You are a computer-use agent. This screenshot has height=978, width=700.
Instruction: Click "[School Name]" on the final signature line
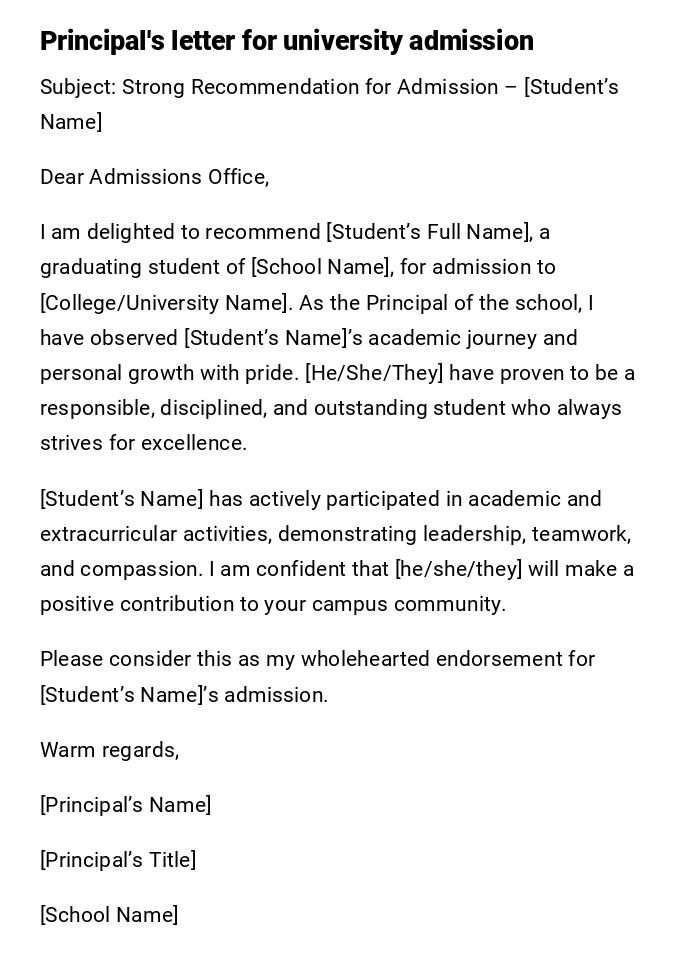109,915
